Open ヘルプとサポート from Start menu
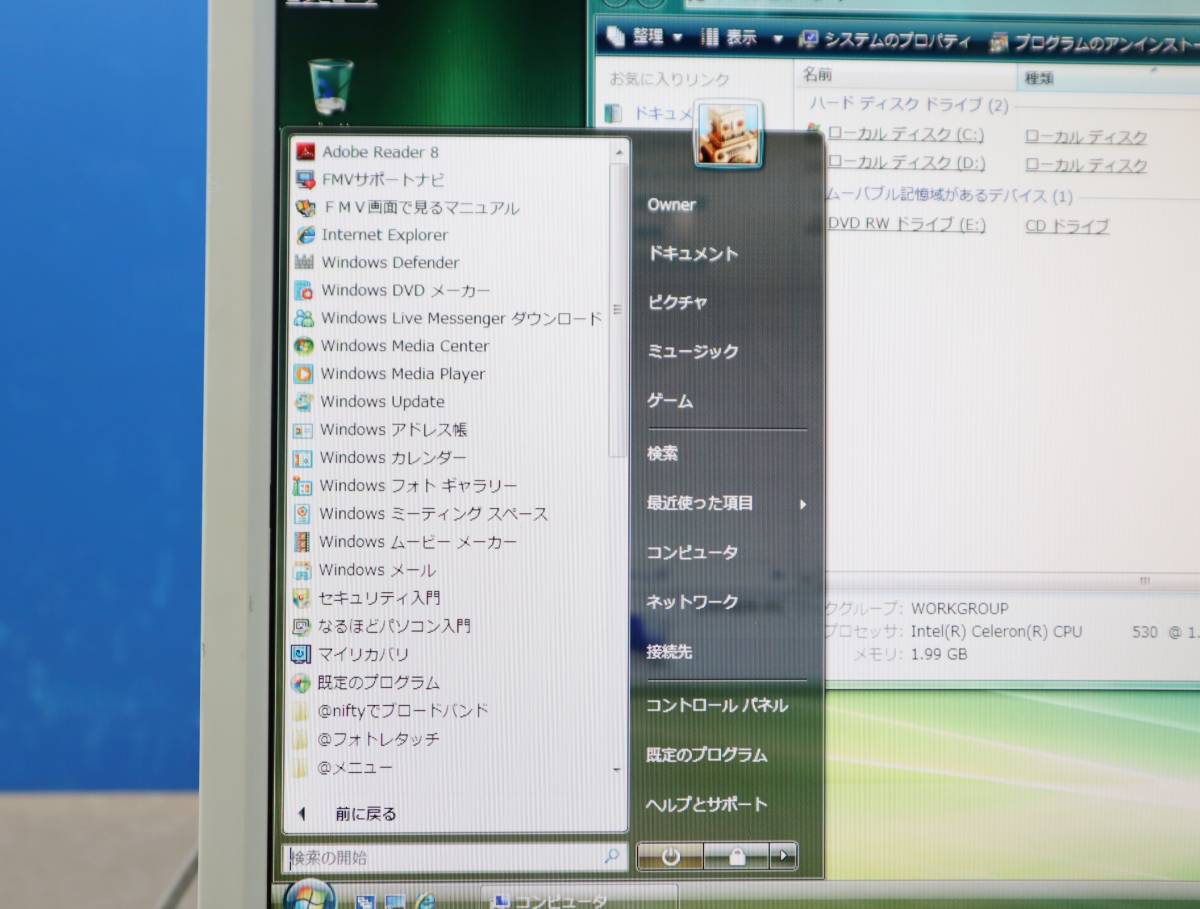 tap(707, 805)
